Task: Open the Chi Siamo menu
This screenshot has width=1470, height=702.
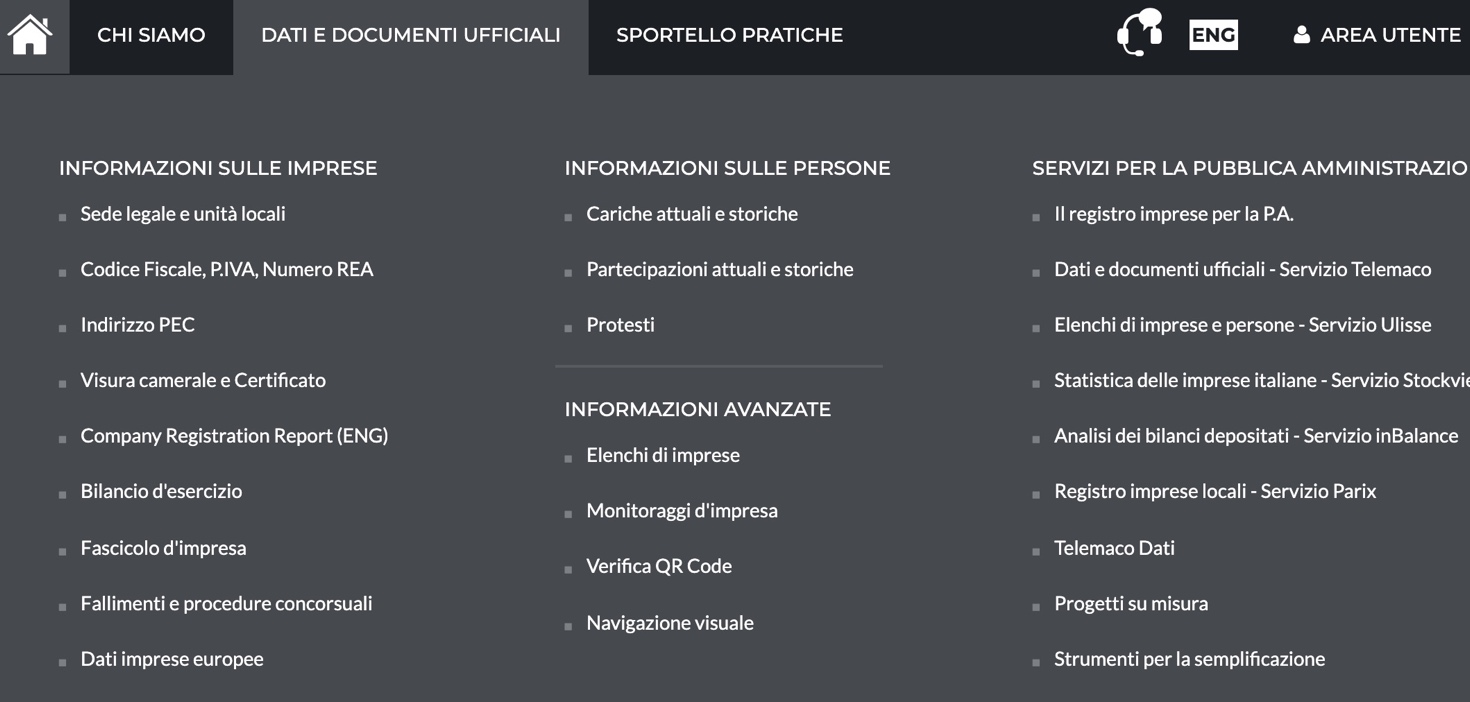Action: coord(151,35)
